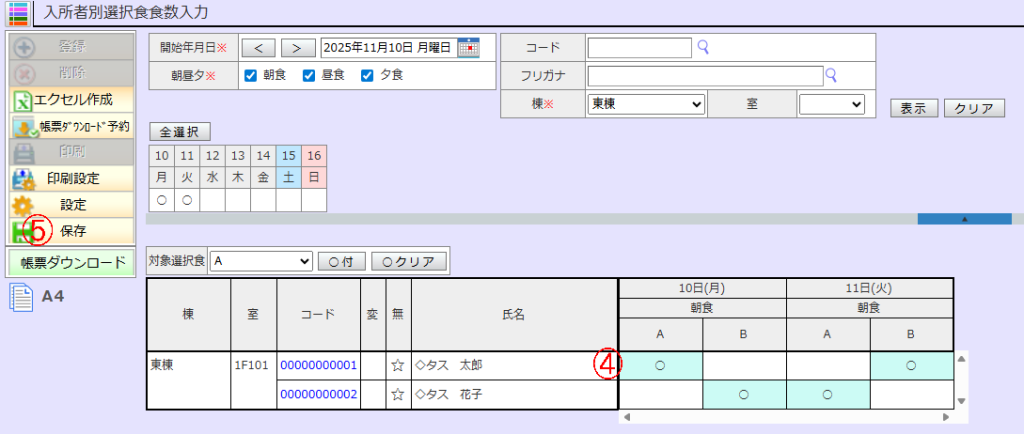Click the star icon for タス 太郎
Screen dimensions: 1024x434
[x=398, y=366]
